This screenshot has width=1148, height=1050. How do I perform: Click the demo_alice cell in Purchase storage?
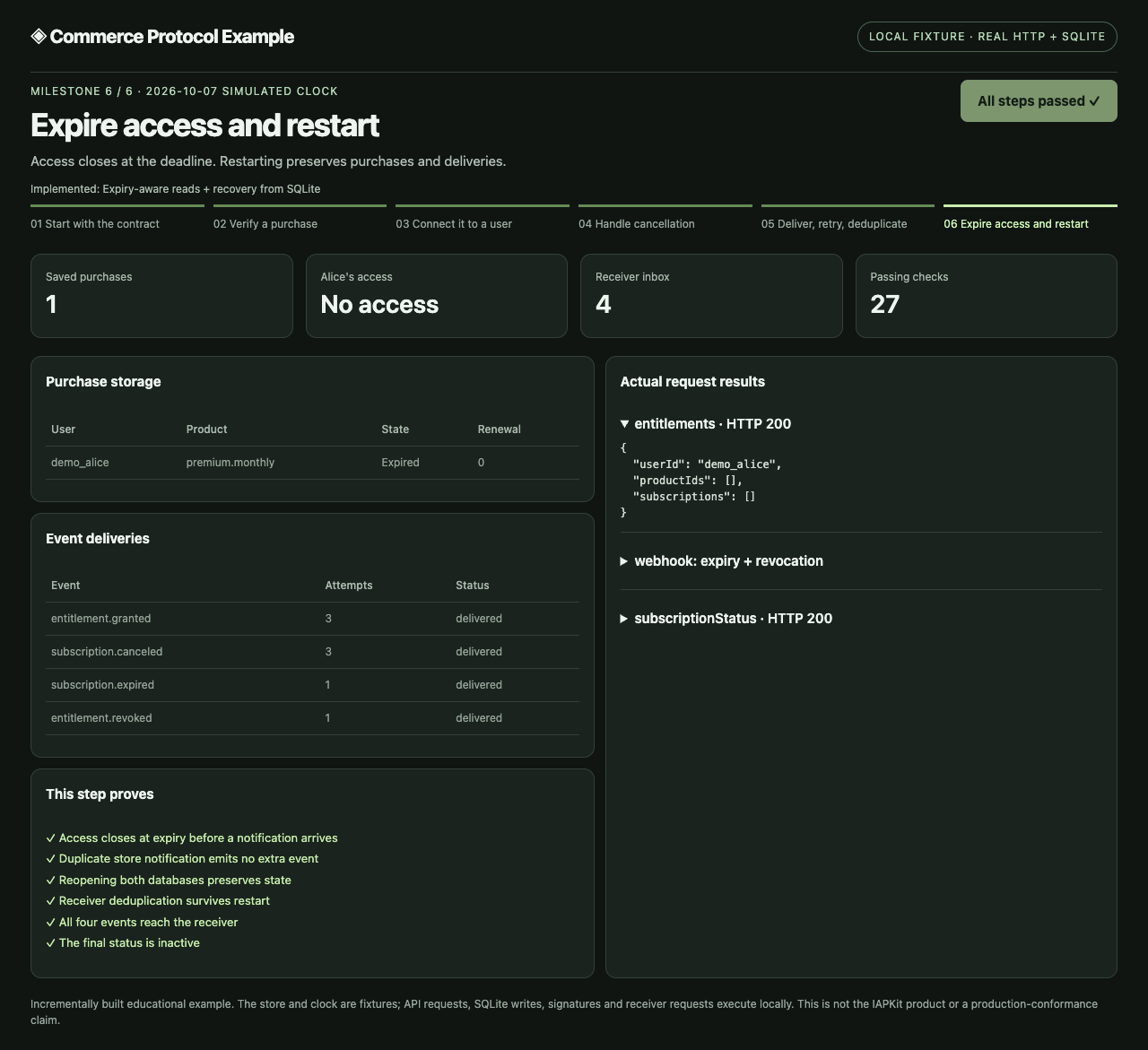pos(80,462)
